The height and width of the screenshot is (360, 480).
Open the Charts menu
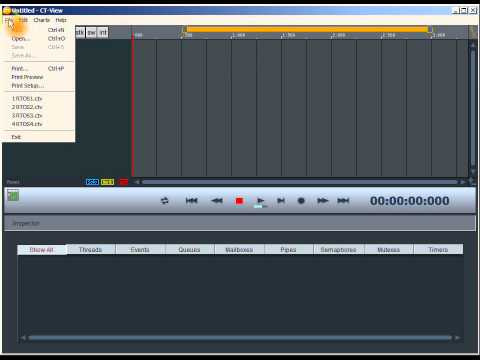click(x=42, y=20)
